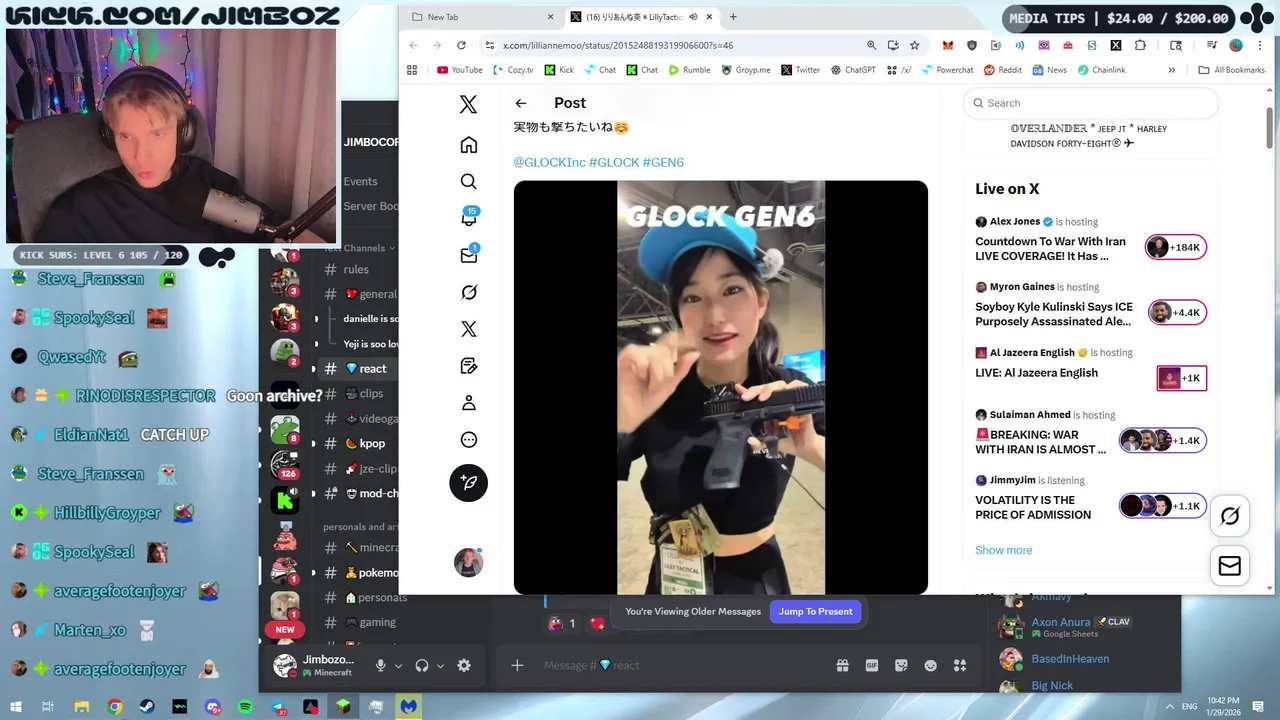Open JIMBOCORP server header menu
The image size is (1280, 720).
point(370,142)
